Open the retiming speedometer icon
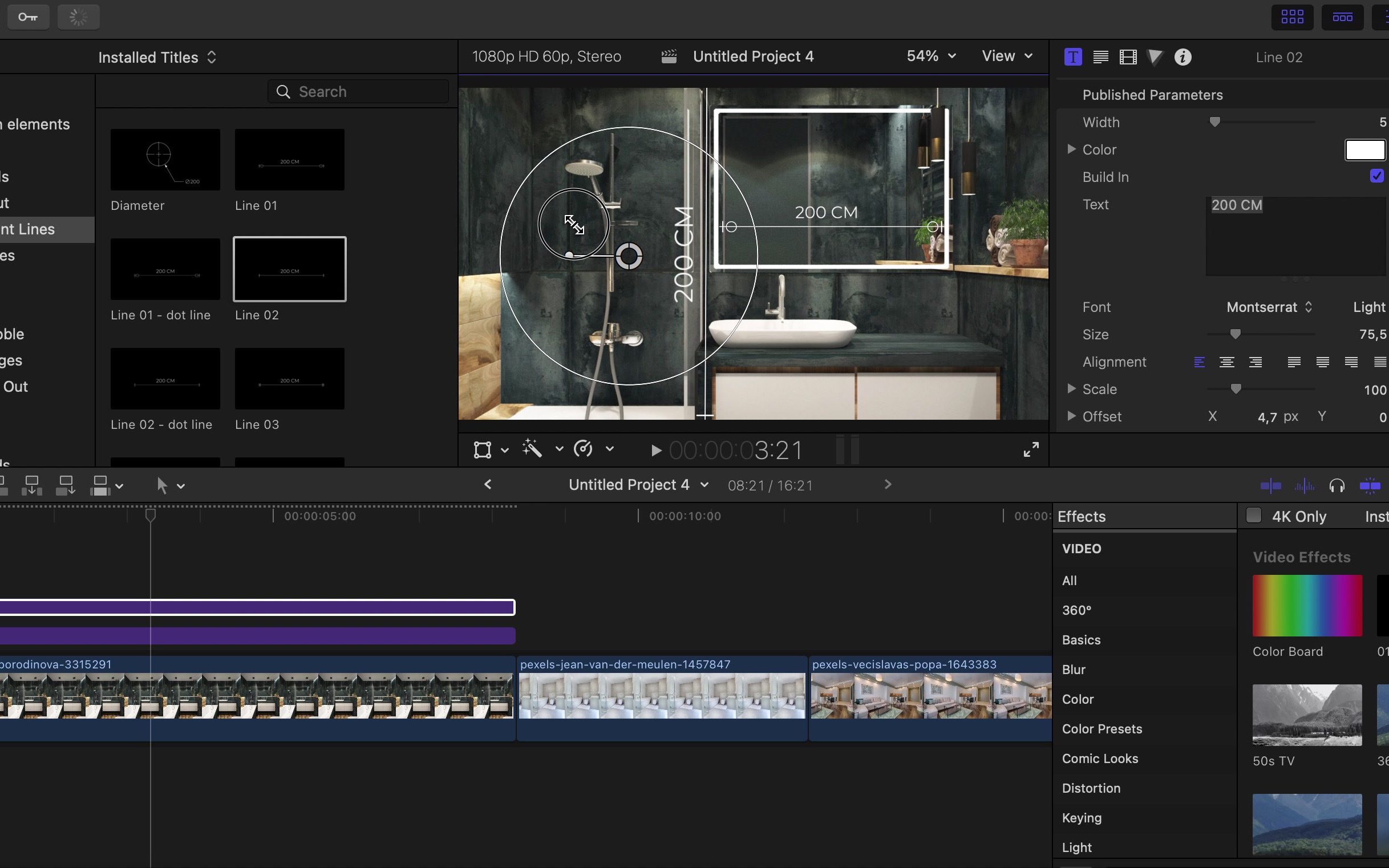The image size is (1389, 868). pyautogui.click(x=584, y=449)
